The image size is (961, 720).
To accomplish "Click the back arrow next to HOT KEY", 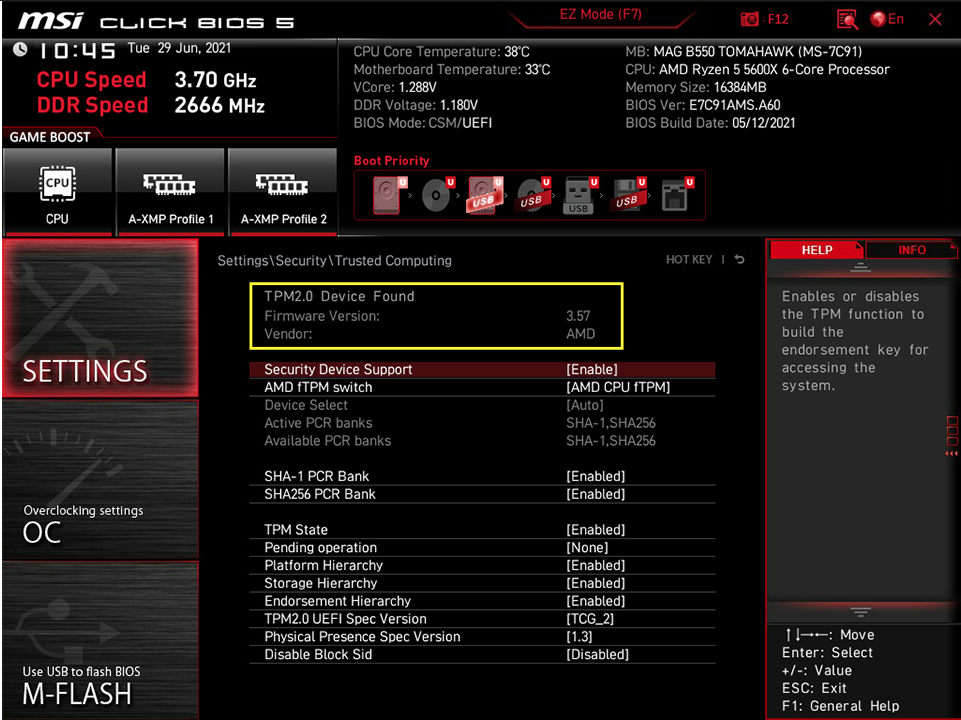I will pos(740,259).
